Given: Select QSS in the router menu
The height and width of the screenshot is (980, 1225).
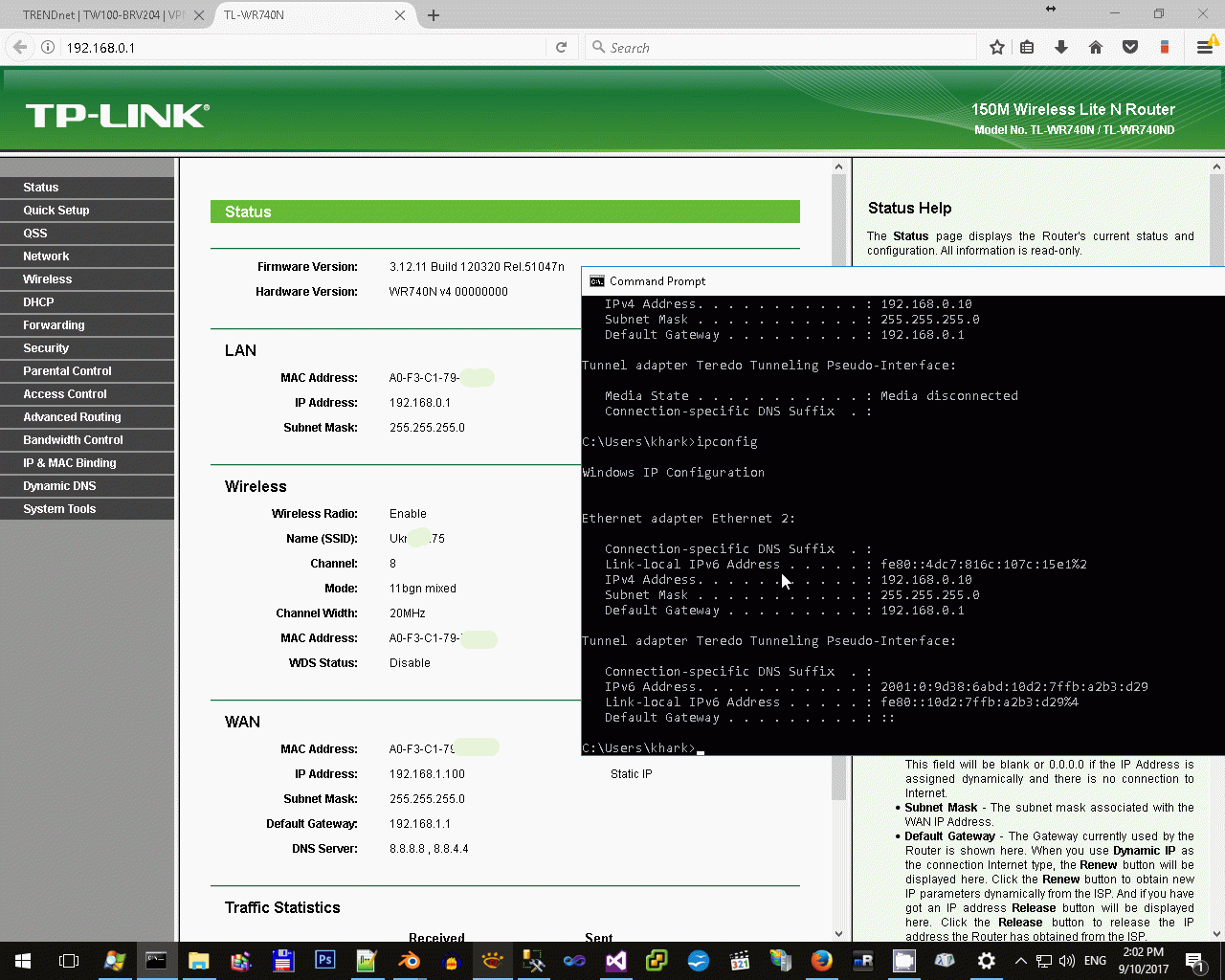Looking at the screenshot, I should pyautogui.click(x=87, y=234).
